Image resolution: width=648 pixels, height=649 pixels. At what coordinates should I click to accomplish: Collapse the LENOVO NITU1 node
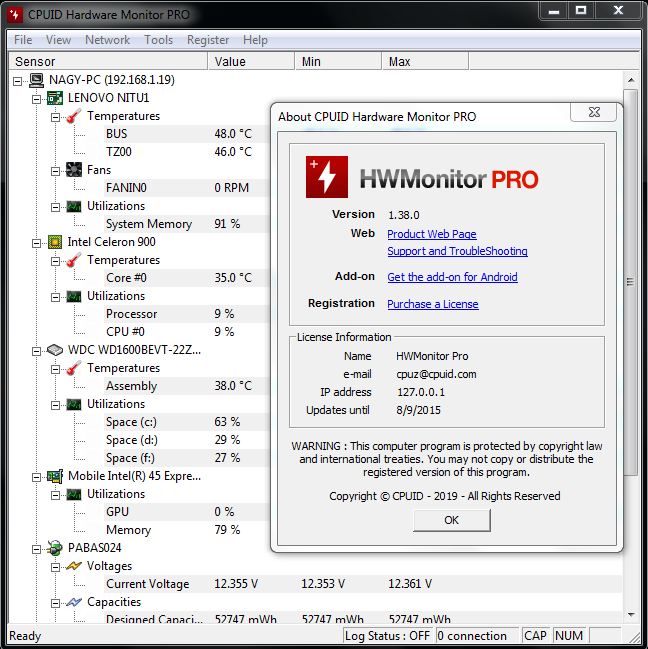click(36, 99)
